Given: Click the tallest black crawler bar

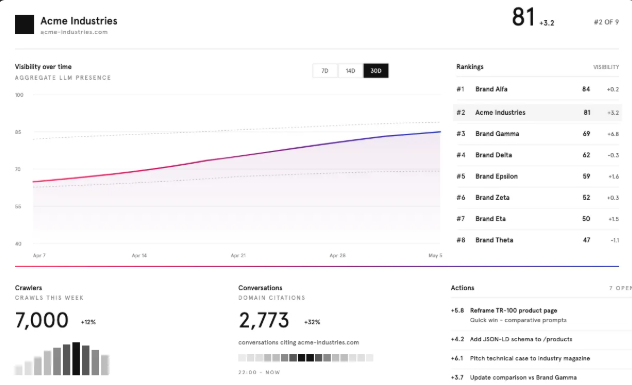Looking at the screenshot, I should tap(76, 359).
